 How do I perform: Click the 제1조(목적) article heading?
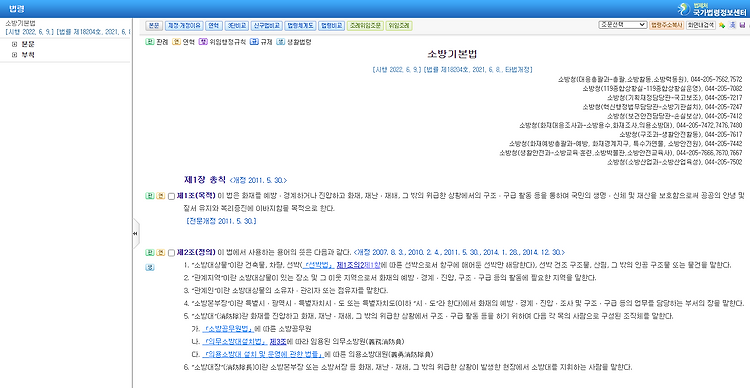click(197, 196)
